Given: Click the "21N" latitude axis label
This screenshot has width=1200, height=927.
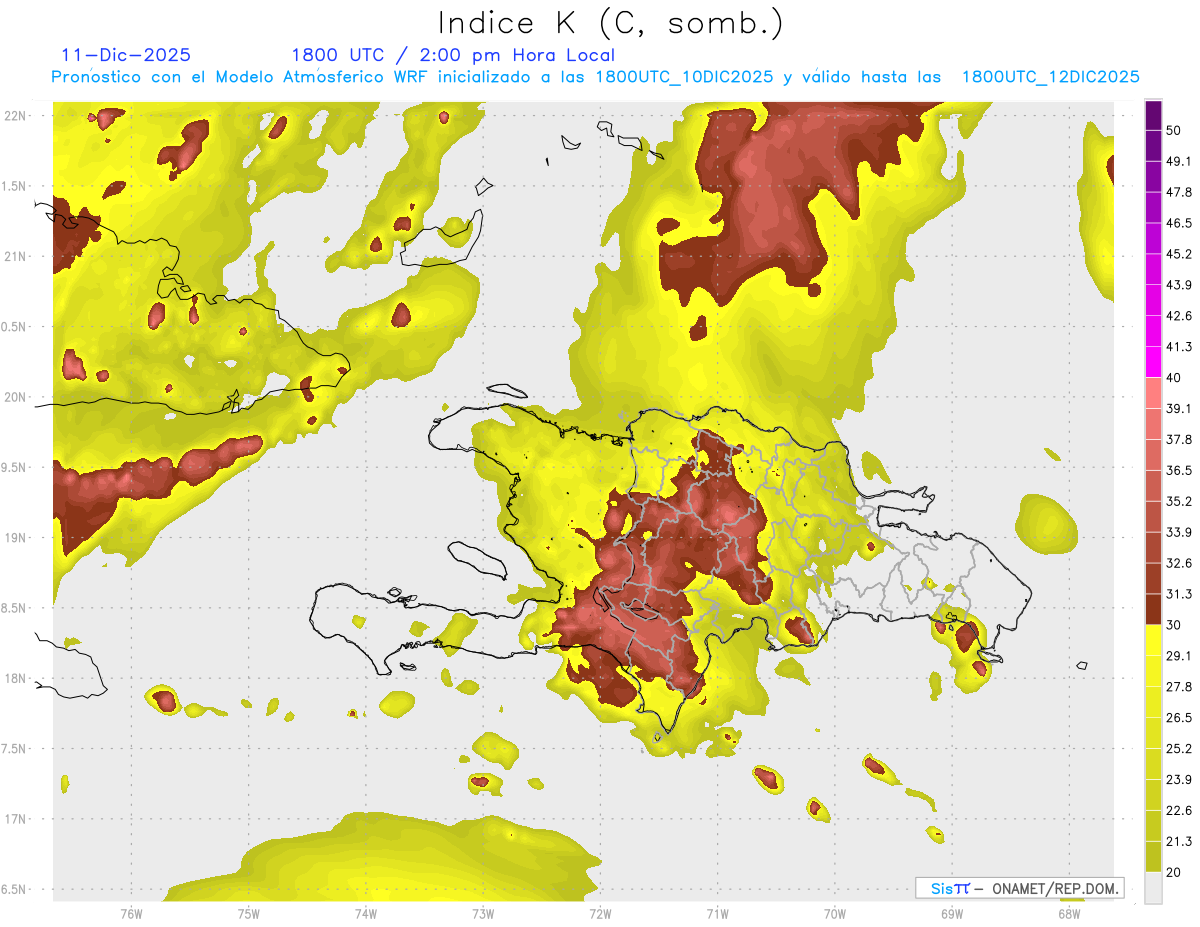Looking at the screenshot, I should point(15,256).
